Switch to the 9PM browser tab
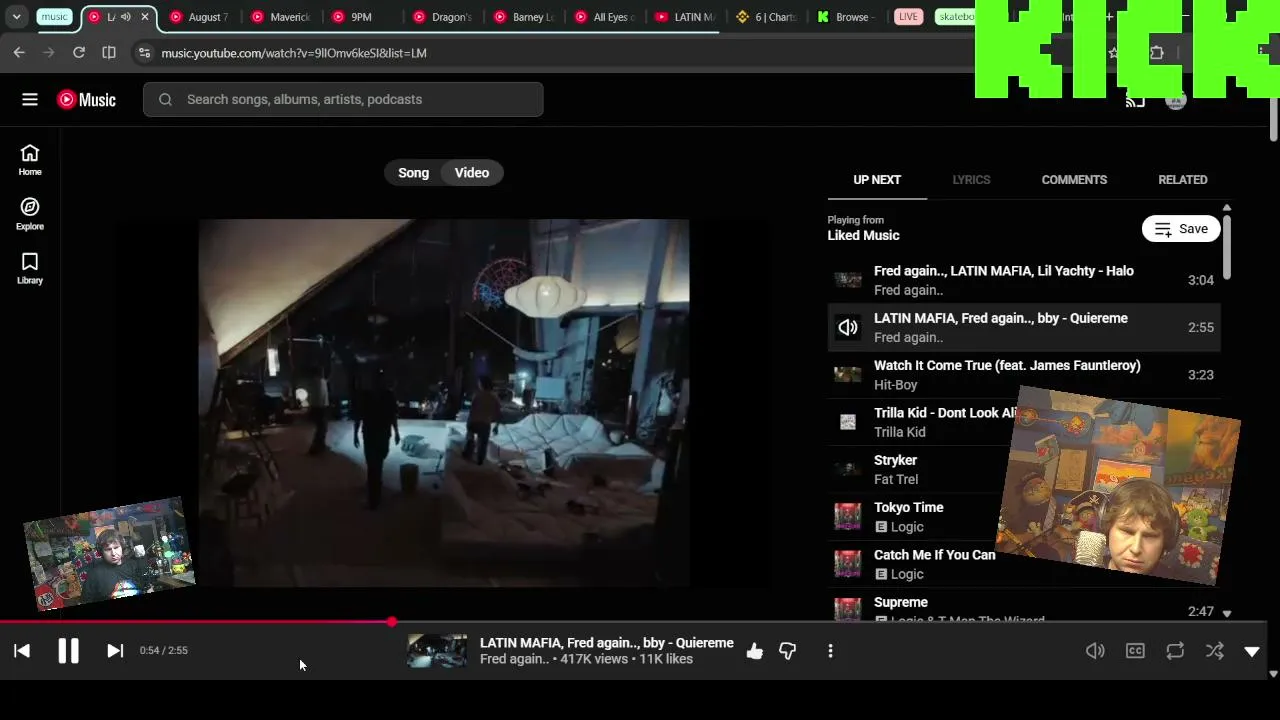Screen dimensions: 1280x720 tap(364, 17)
